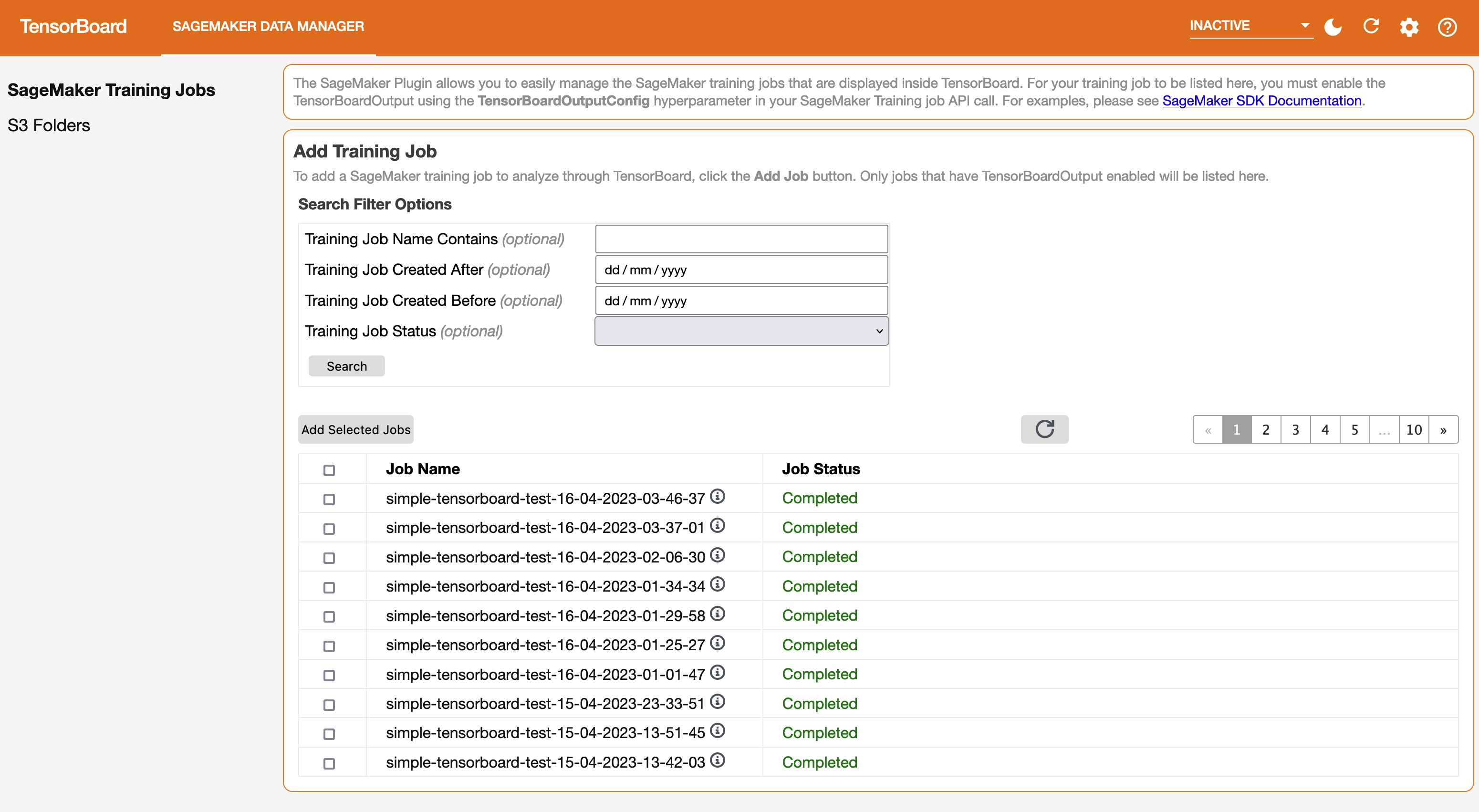The height and width of the screenshot is (812, 1479).
Task: Show info for job 15-04-2023-13-42-03
Action: (718, 760)
